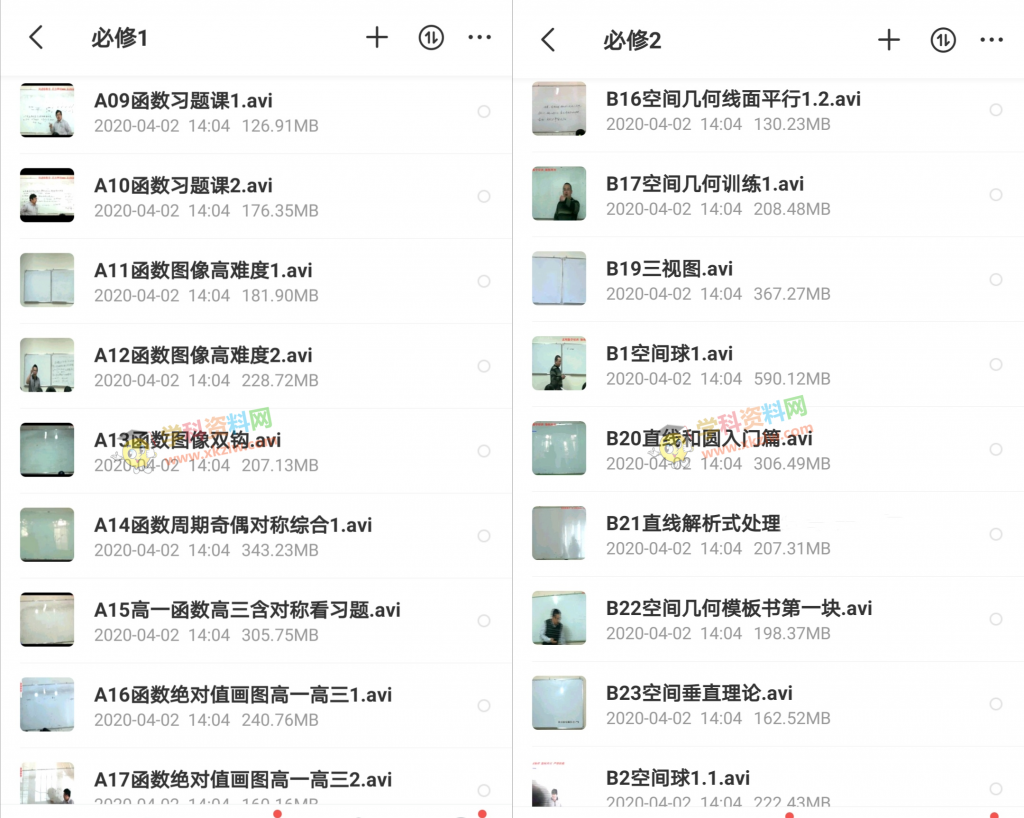The width and height of the screenshot is (1024, 818).
Task: Select the radio button for B17空间几何训练1.avi
Action: click(996, 195)
